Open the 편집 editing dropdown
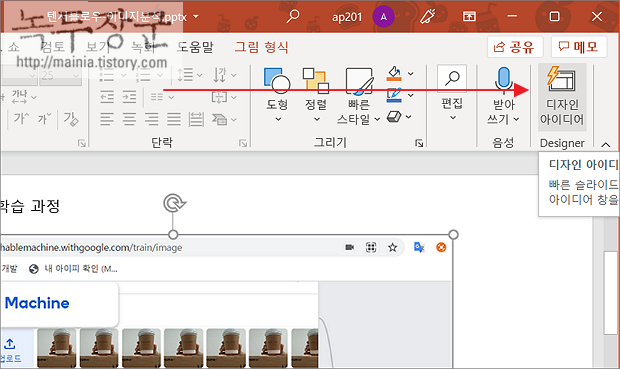Image resolution: width=620 pixels, height=369 pixels. coord(452,94)
